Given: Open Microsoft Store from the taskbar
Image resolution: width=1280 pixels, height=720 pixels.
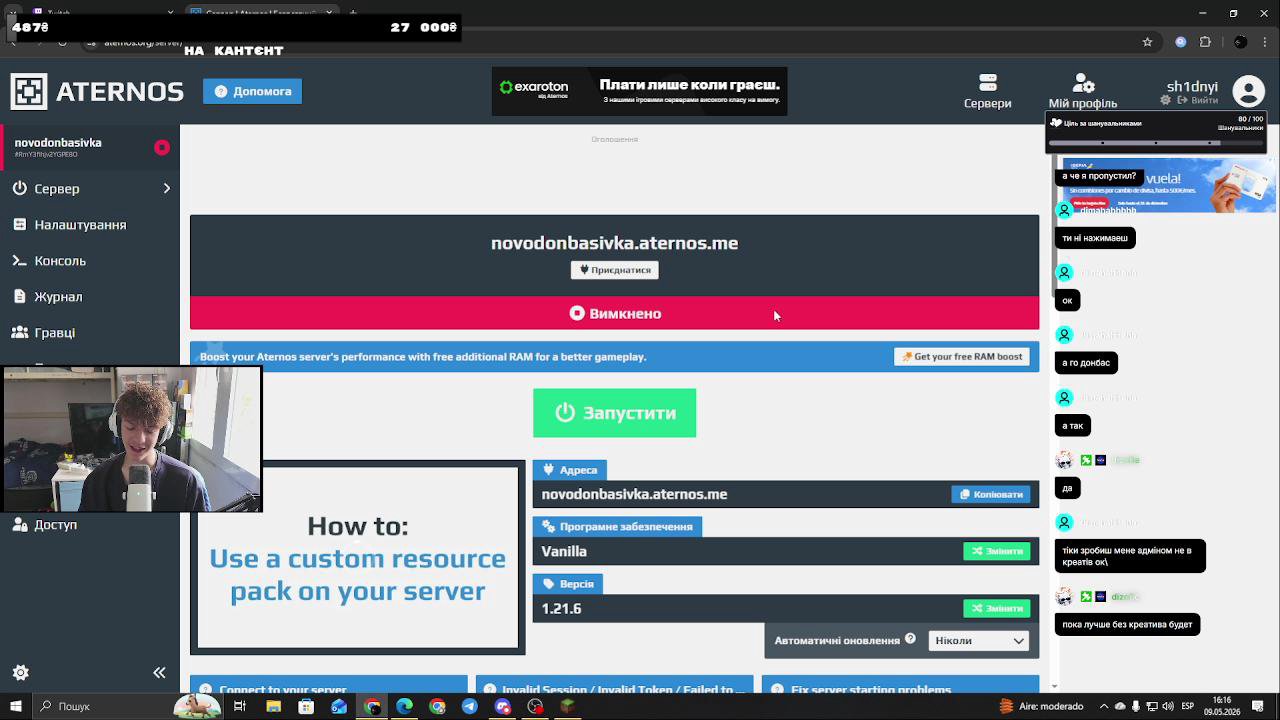Looking at the screenshot, I should [x=306, y=706].
